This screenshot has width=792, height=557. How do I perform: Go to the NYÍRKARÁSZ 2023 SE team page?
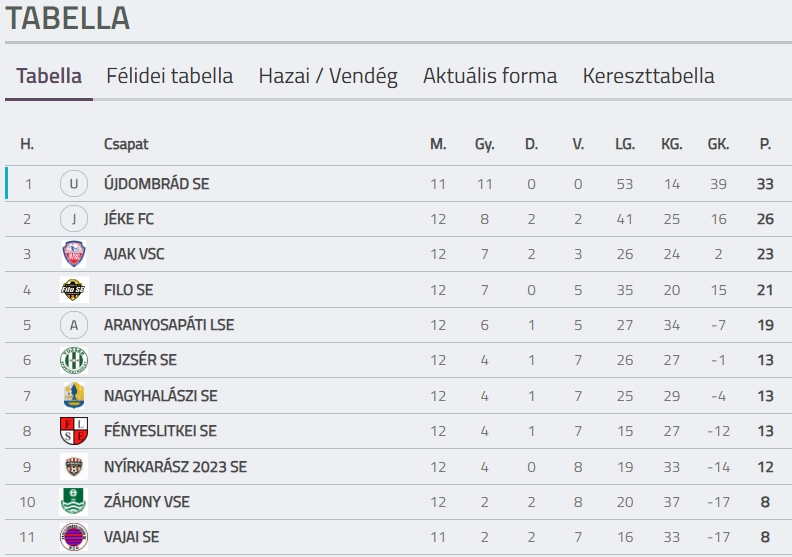(x=175, y=466)
